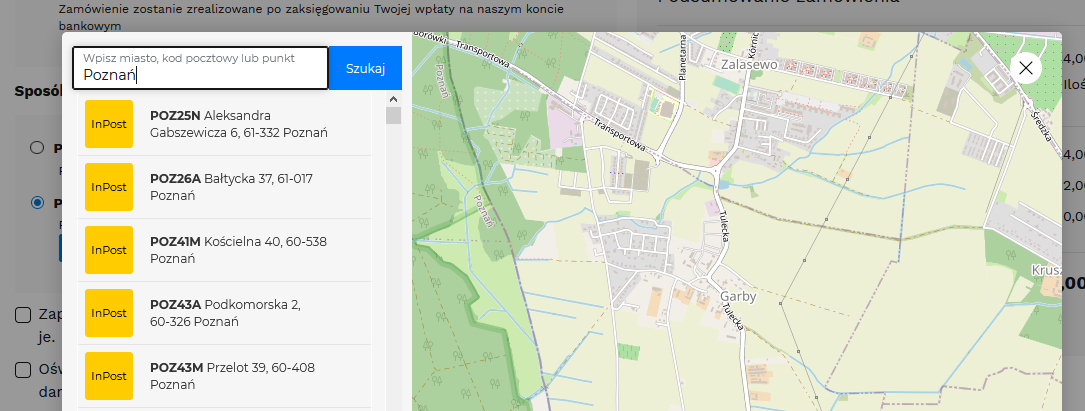Tick the checkbox beside the Ośw… text
The height and width of the screenshot is (411, 1085).
tap(23, 369)
